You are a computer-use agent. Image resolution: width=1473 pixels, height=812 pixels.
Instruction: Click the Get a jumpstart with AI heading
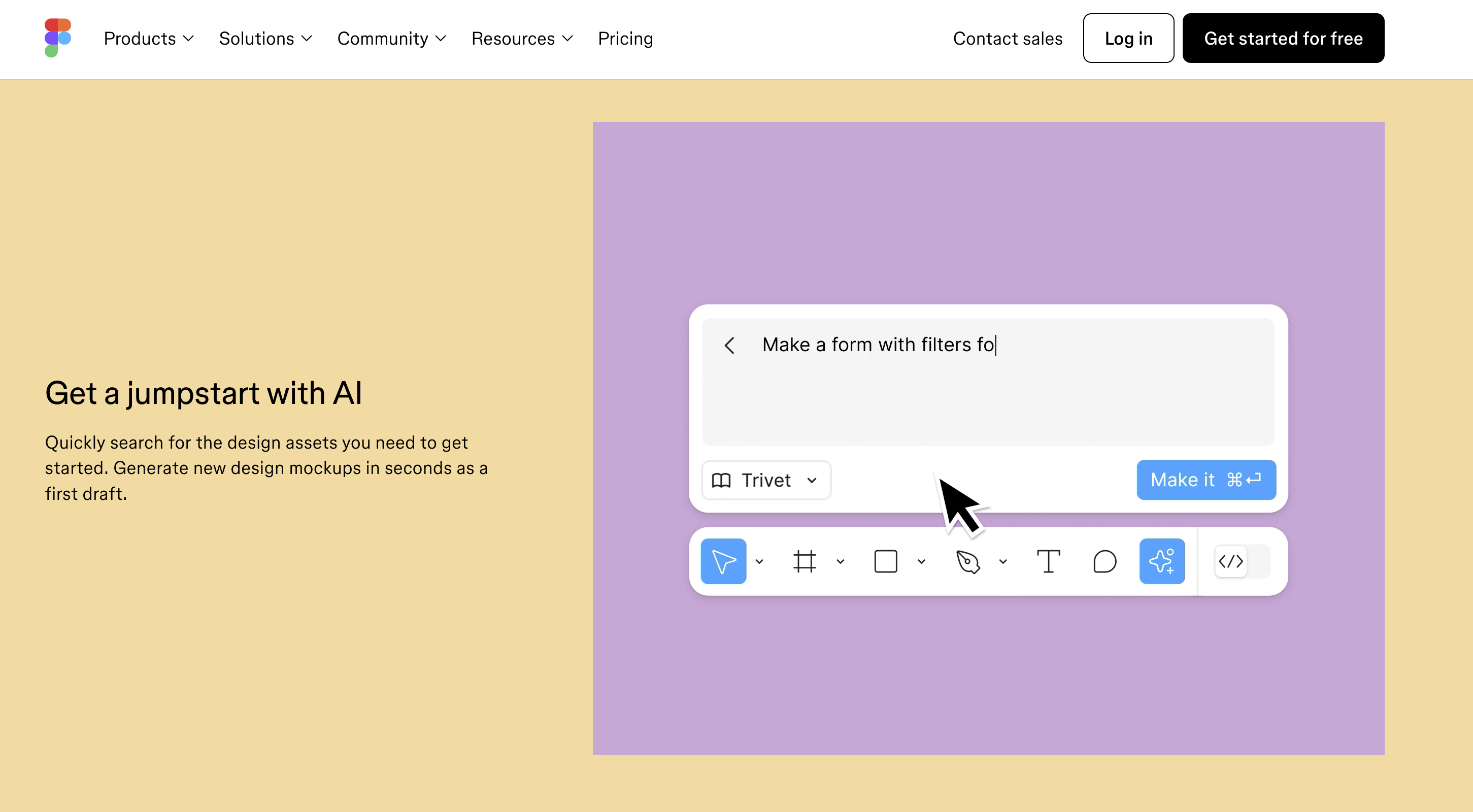coord(204,393)
